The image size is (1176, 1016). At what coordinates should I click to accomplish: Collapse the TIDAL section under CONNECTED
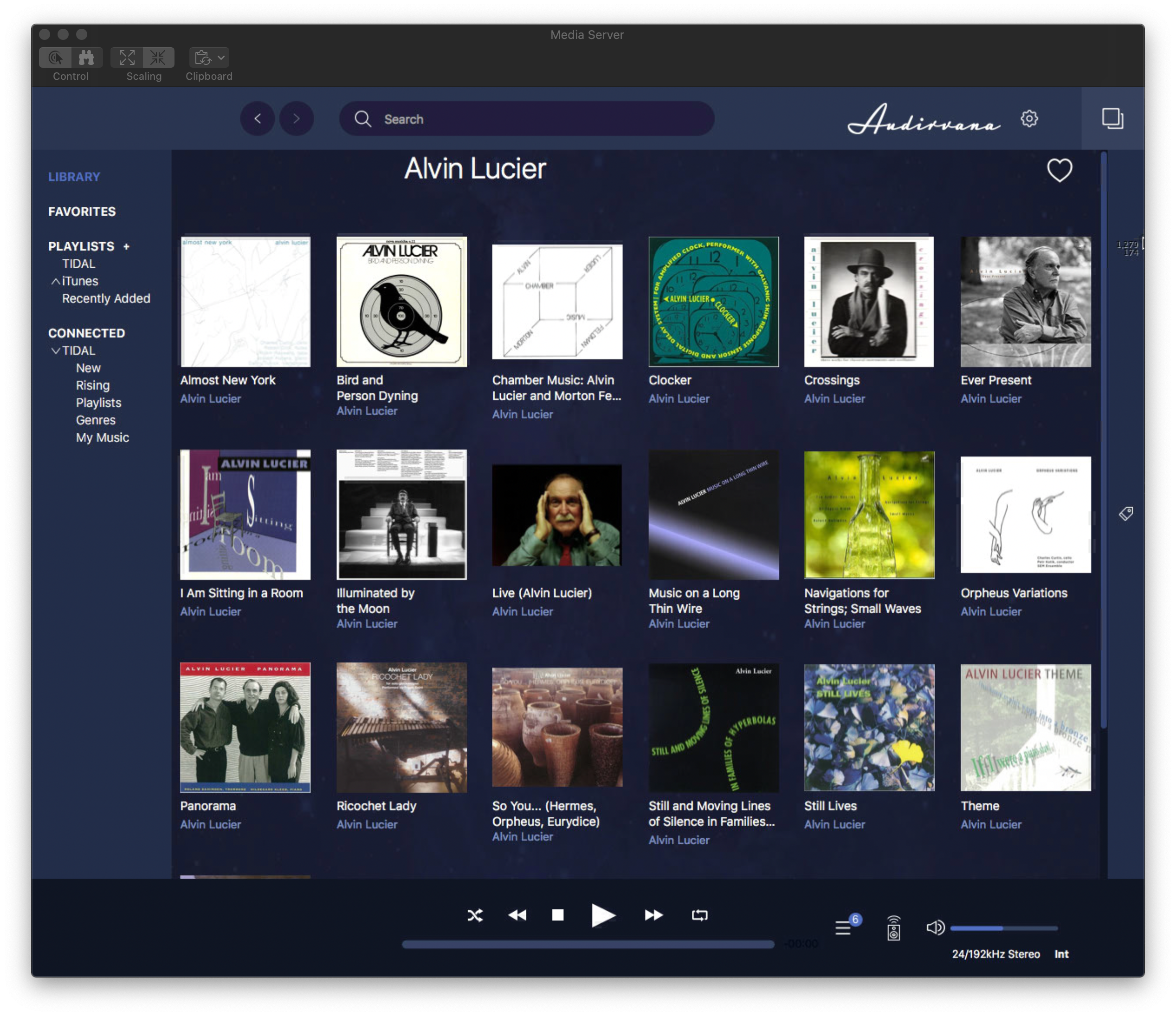tap(56, 351)
